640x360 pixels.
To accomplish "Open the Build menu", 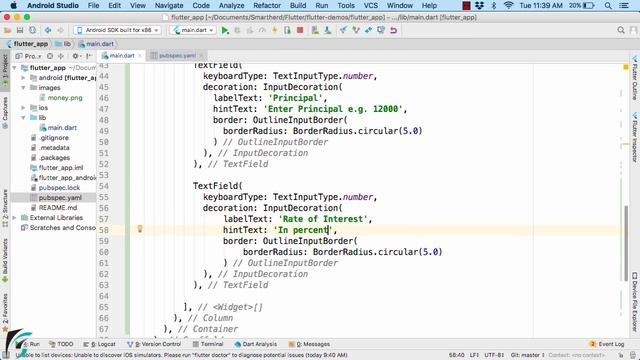I will (x=298, y=6).
